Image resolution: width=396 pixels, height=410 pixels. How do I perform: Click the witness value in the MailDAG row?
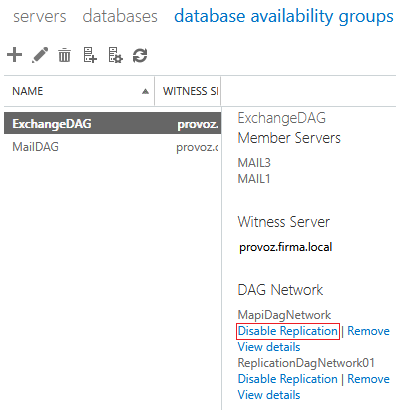[x=197, y=147]
